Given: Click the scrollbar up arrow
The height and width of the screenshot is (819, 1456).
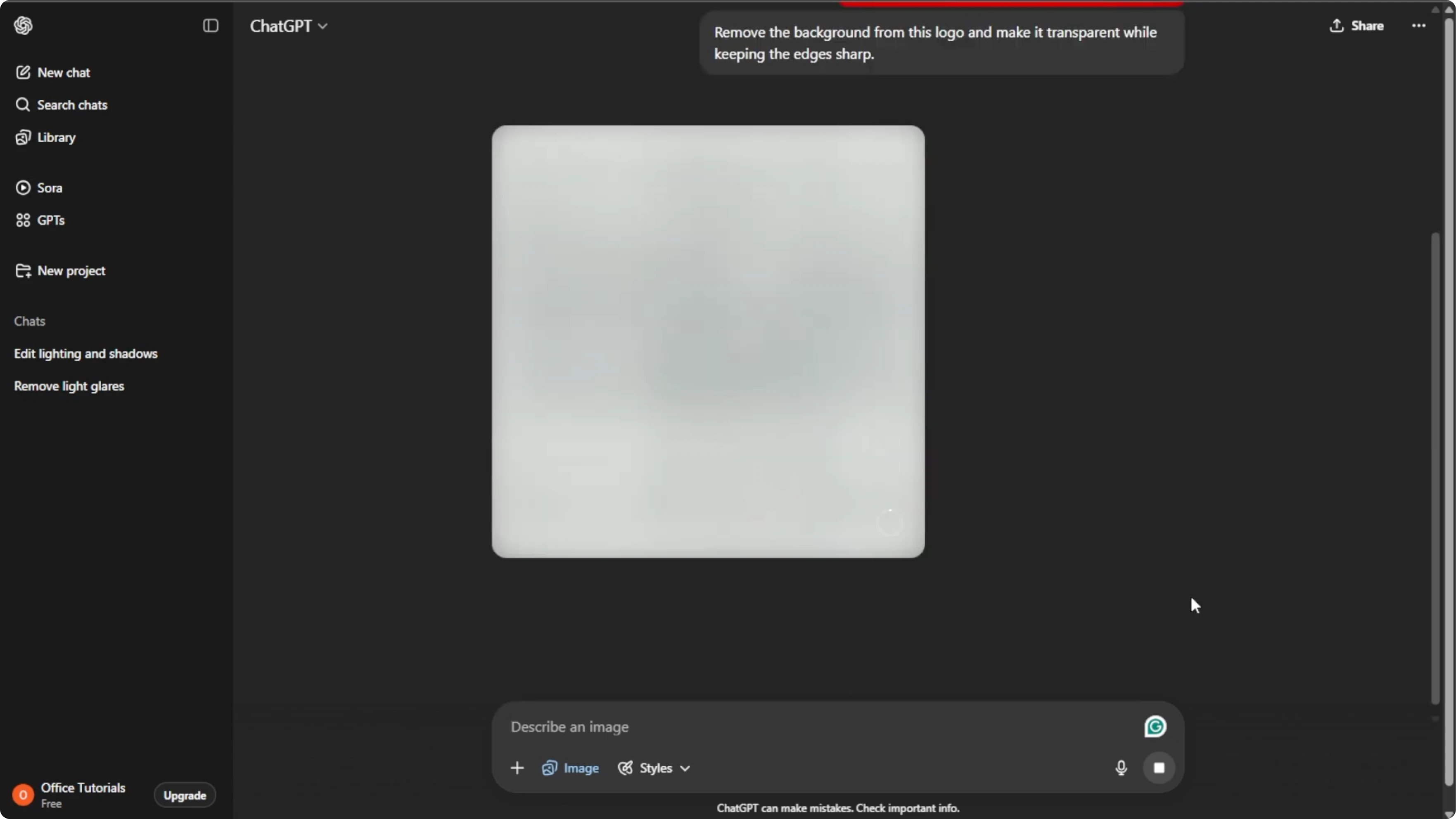Looking at the screenshot, I should (1449, 9).
